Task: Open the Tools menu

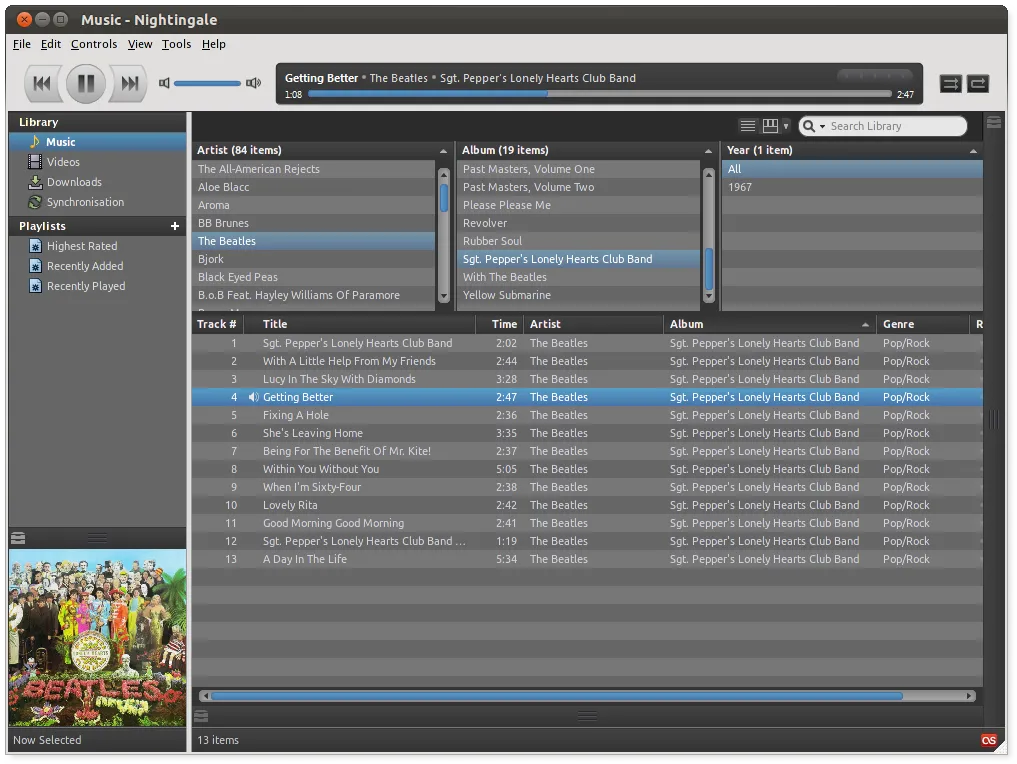Action: point(176,44)
